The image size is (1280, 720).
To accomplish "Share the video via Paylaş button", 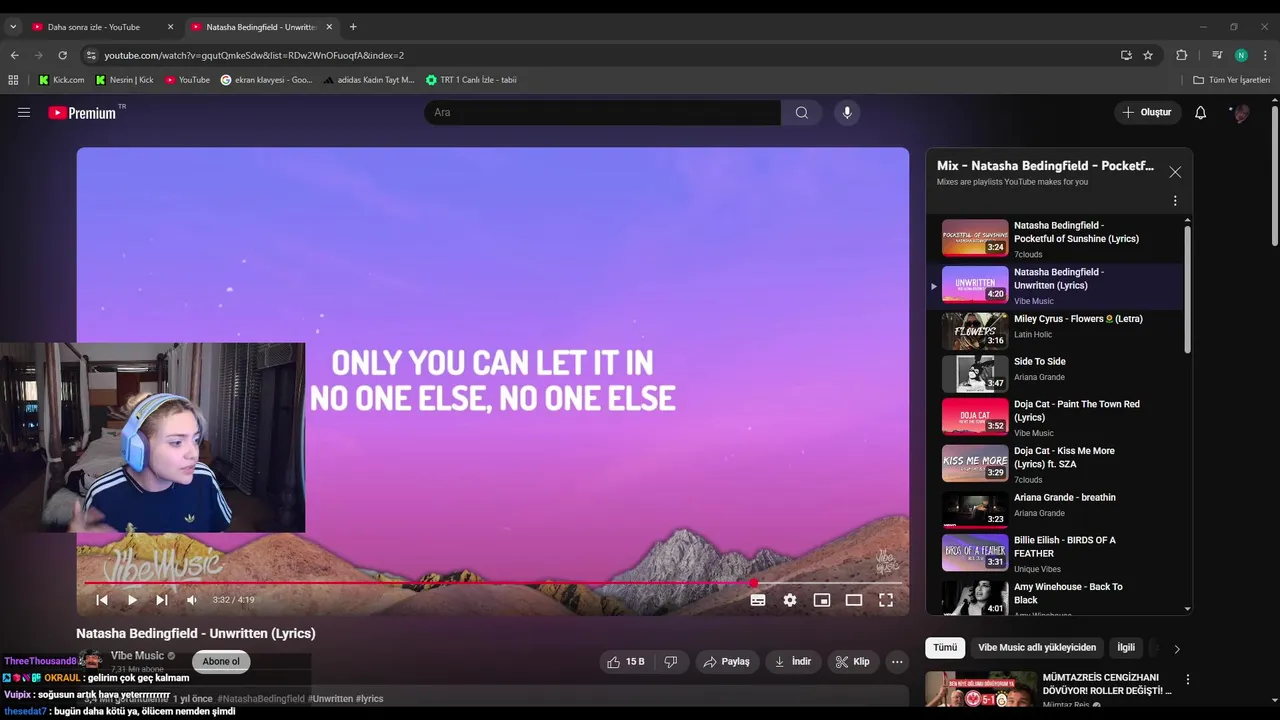I will pyautogui.click(x=727, y=662).
